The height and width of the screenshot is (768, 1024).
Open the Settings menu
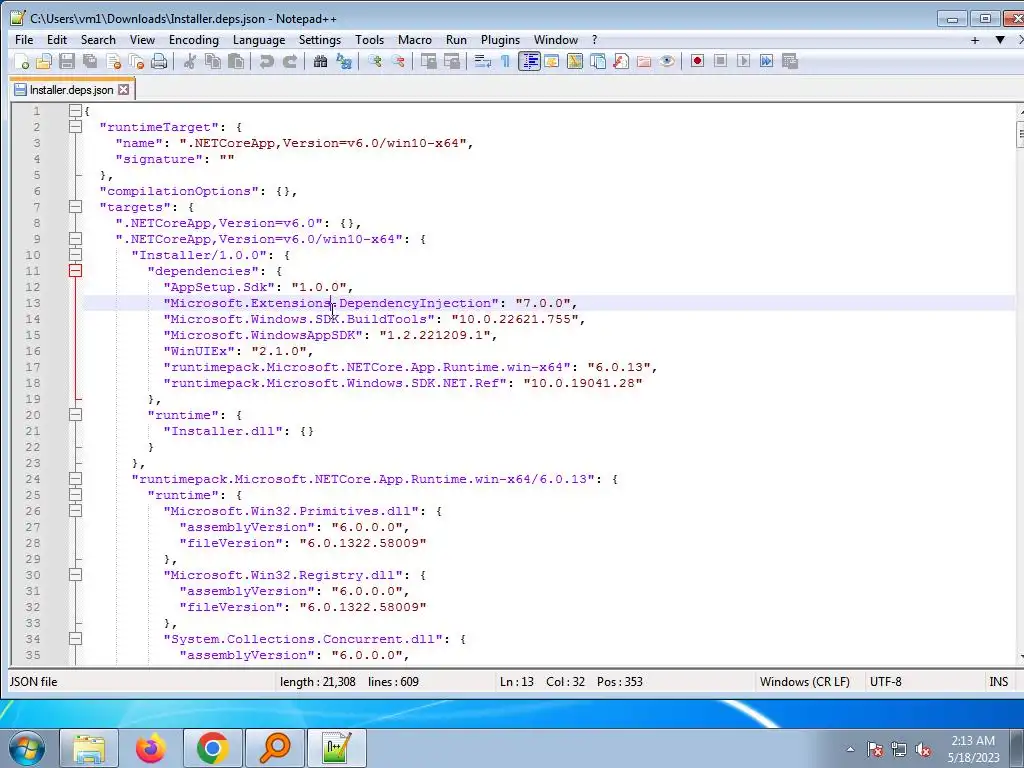(319, 40)
